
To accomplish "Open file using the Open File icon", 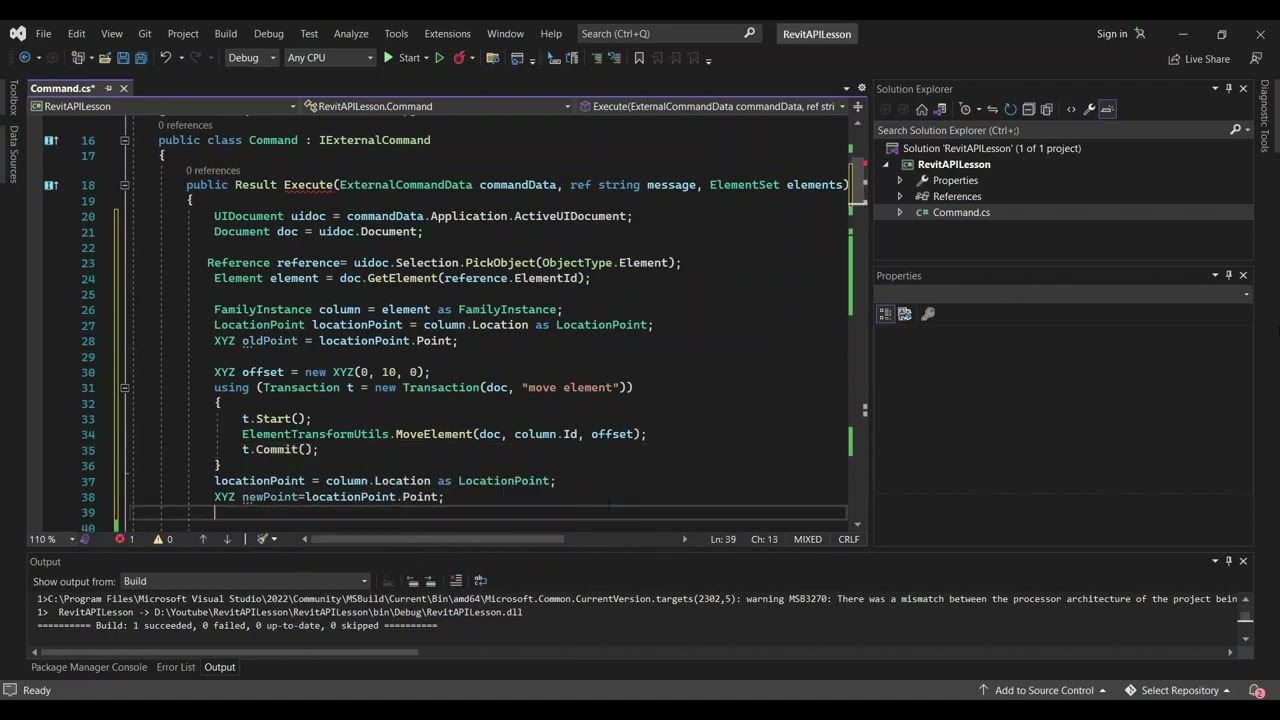I will pyautogui.click(x=105, y=58).
